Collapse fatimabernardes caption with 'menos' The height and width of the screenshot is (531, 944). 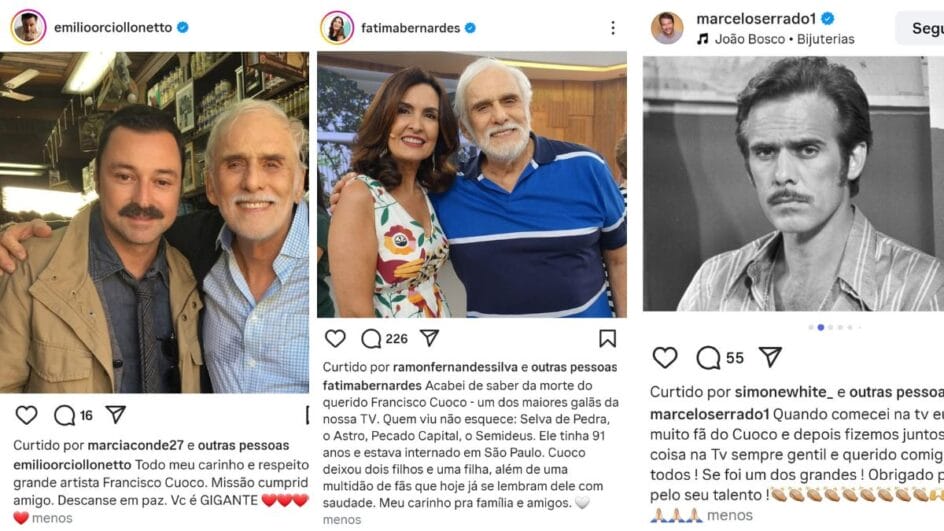point(342,520)
